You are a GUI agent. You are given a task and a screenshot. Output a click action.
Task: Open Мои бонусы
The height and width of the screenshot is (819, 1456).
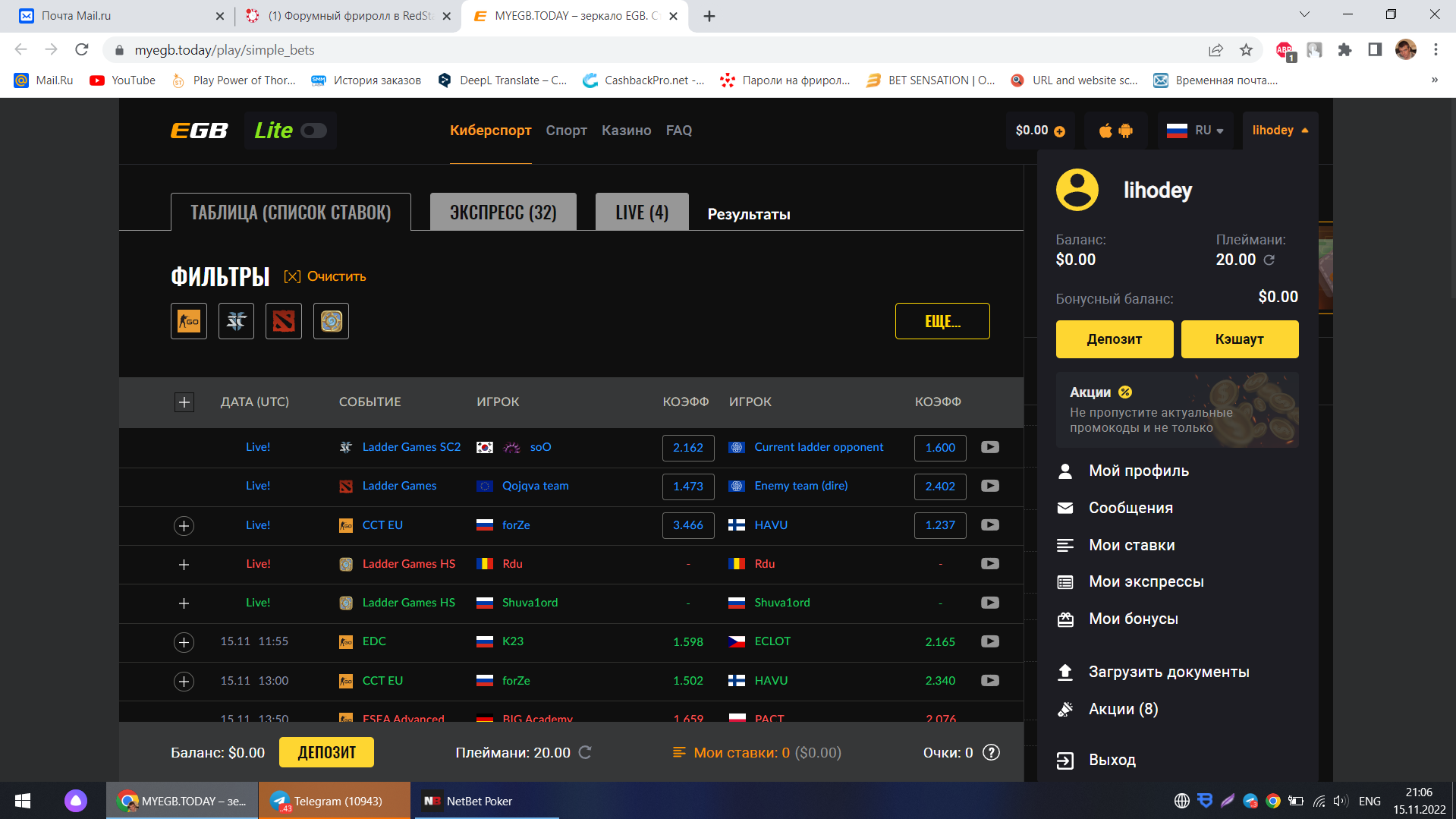[x=1134, y=619]
